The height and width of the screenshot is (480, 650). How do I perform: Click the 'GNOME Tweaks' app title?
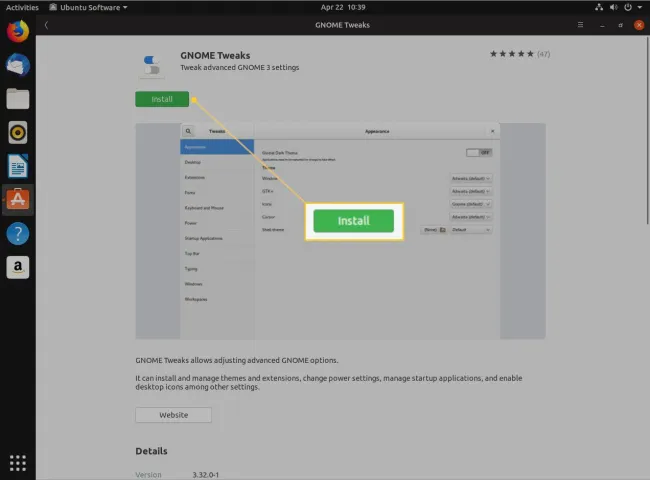click(215, 56)
